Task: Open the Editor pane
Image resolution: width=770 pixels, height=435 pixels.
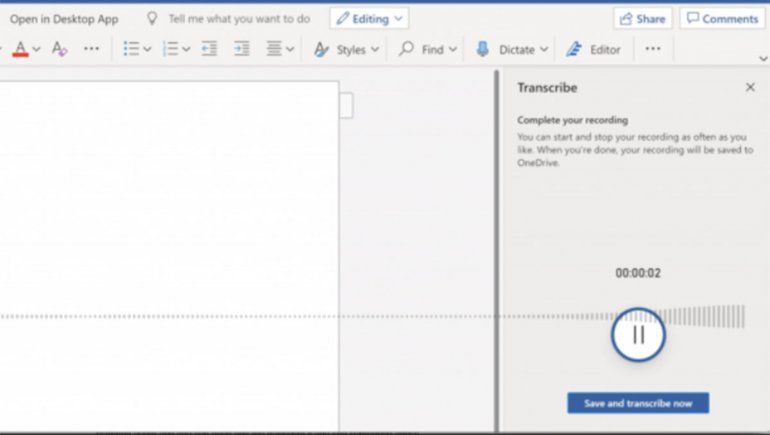Action: coord(594,49)
